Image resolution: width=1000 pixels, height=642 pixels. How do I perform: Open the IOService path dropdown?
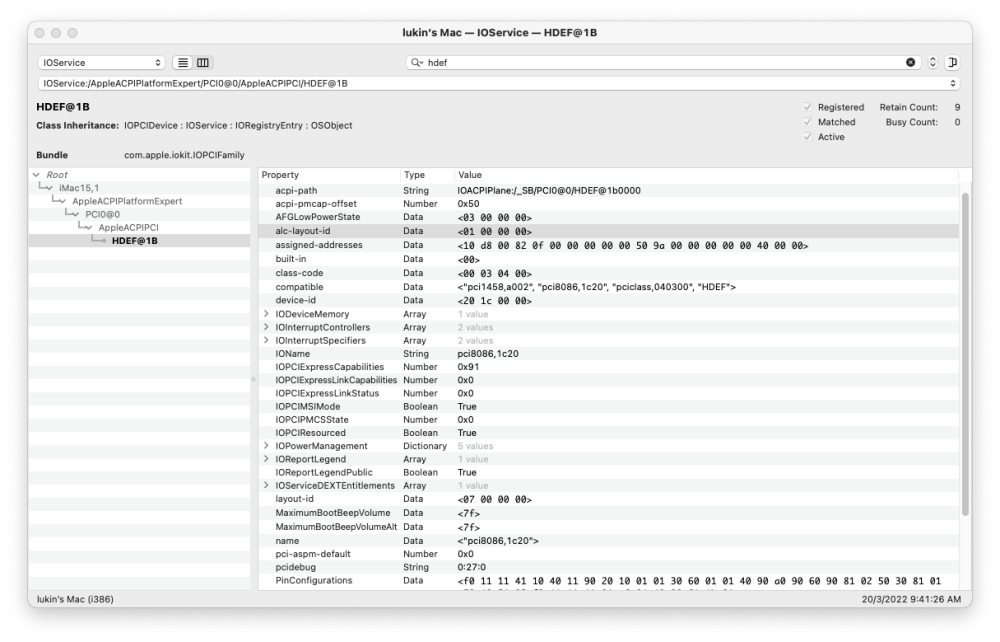499,84
